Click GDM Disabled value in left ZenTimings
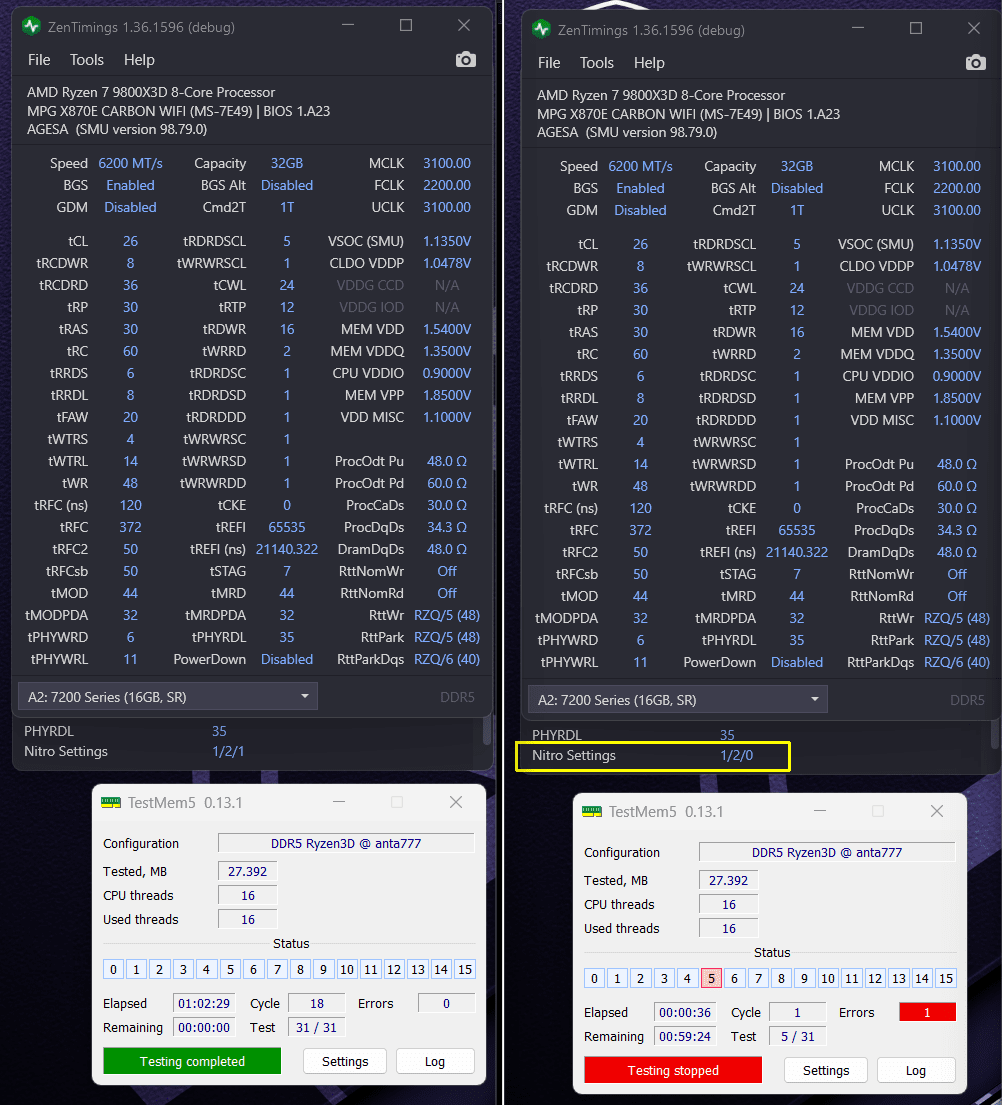The image size is (1002, 1105). click(x=130, y=207)
